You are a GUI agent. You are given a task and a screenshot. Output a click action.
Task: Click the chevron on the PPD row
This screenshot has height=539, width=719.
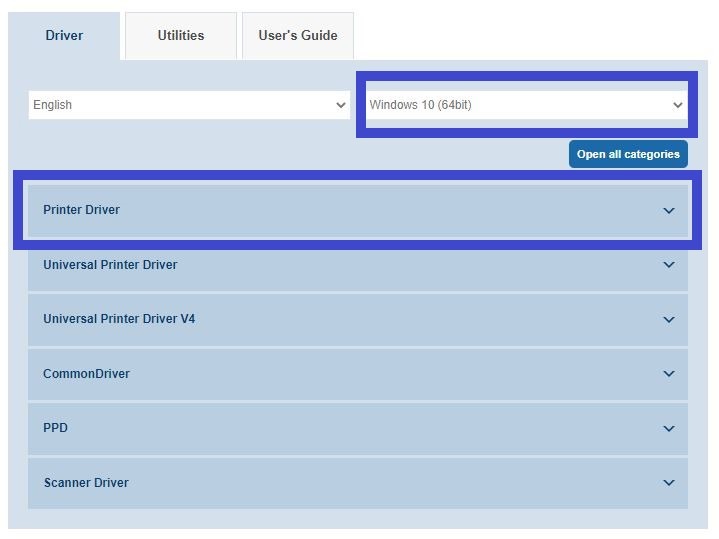point(669,429)
